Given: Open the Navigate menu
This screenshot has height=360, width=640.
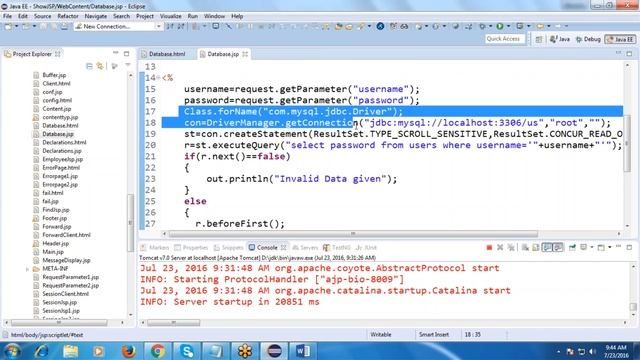Looking at the screenshot, I should pos(96,16).
